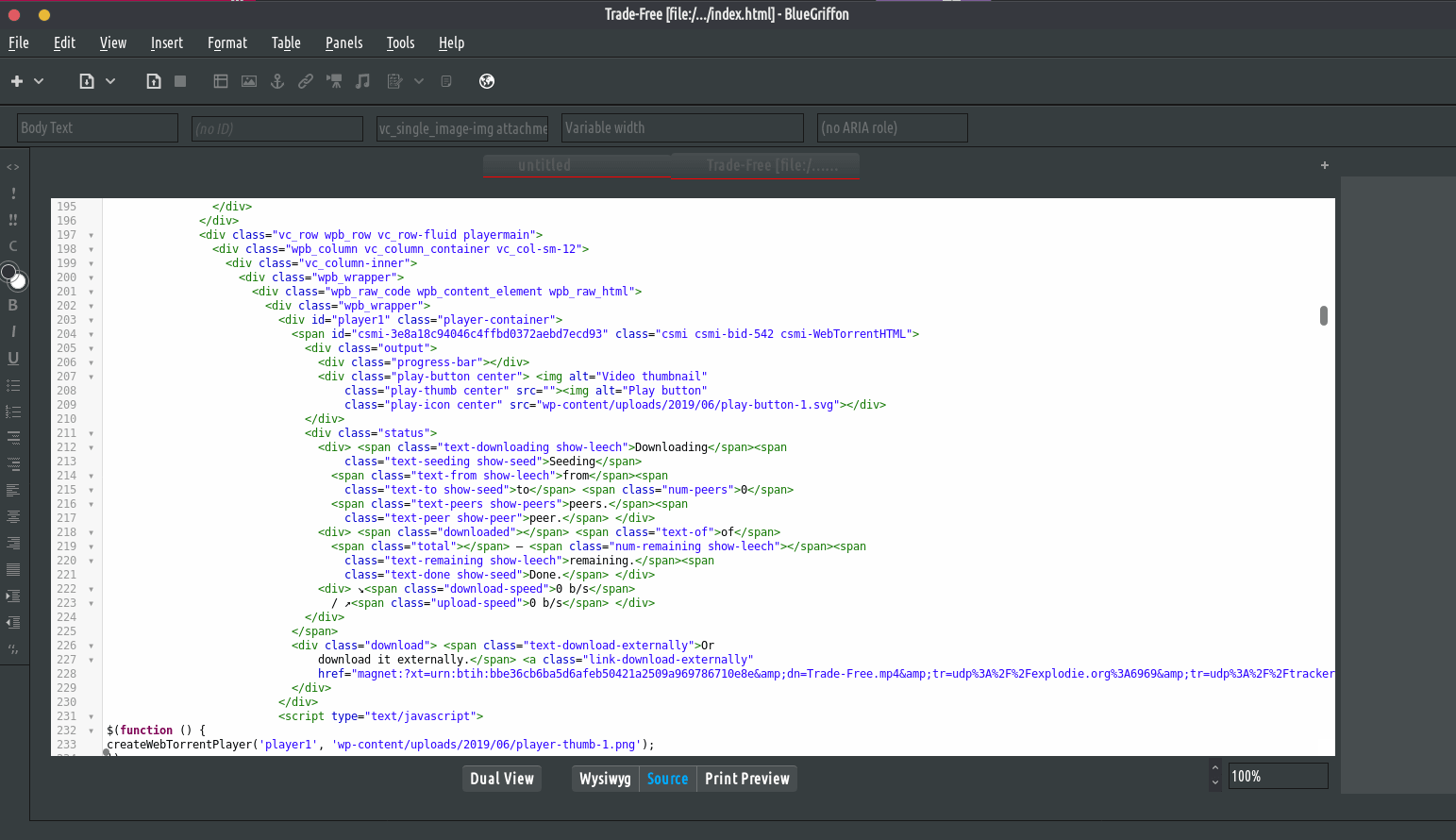Viewport: 1456px width, 840px height.
Task: Open the globe browser preview icon
Action: (x=487, y=81)
